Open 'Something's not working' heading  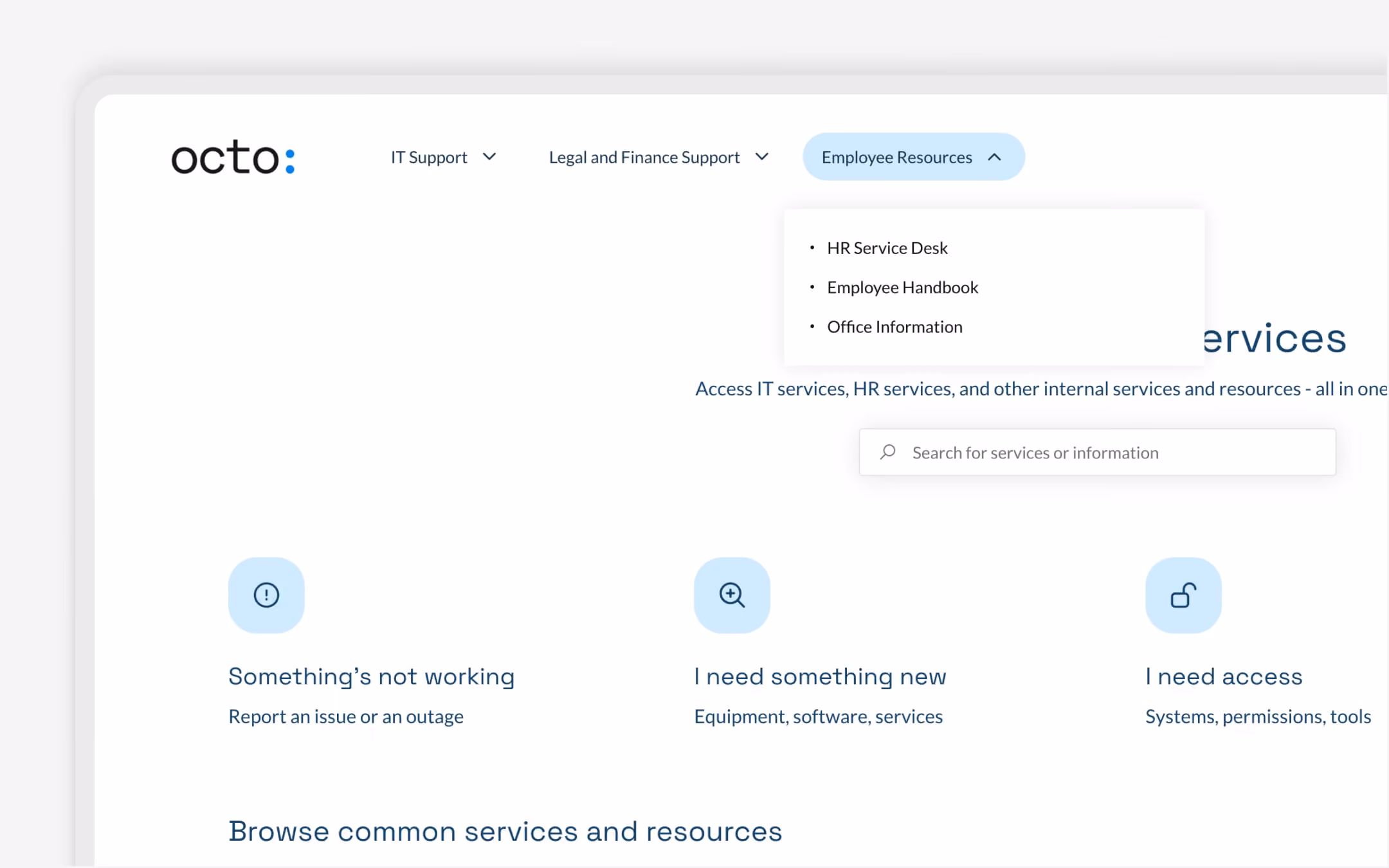click(x=372, y=677)
